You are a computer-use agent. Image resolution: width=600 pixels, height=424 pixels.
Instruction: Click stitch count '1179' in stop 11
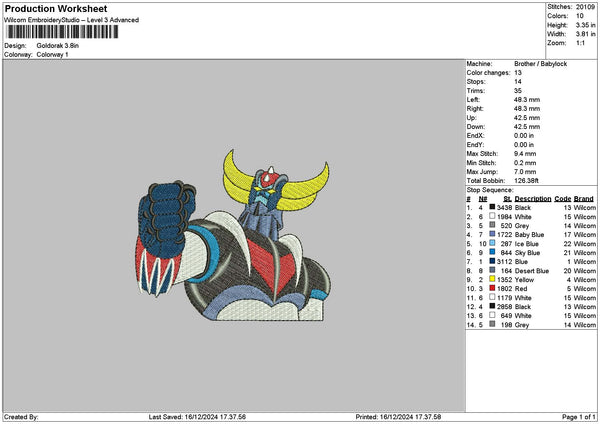[x=504, y=298]
